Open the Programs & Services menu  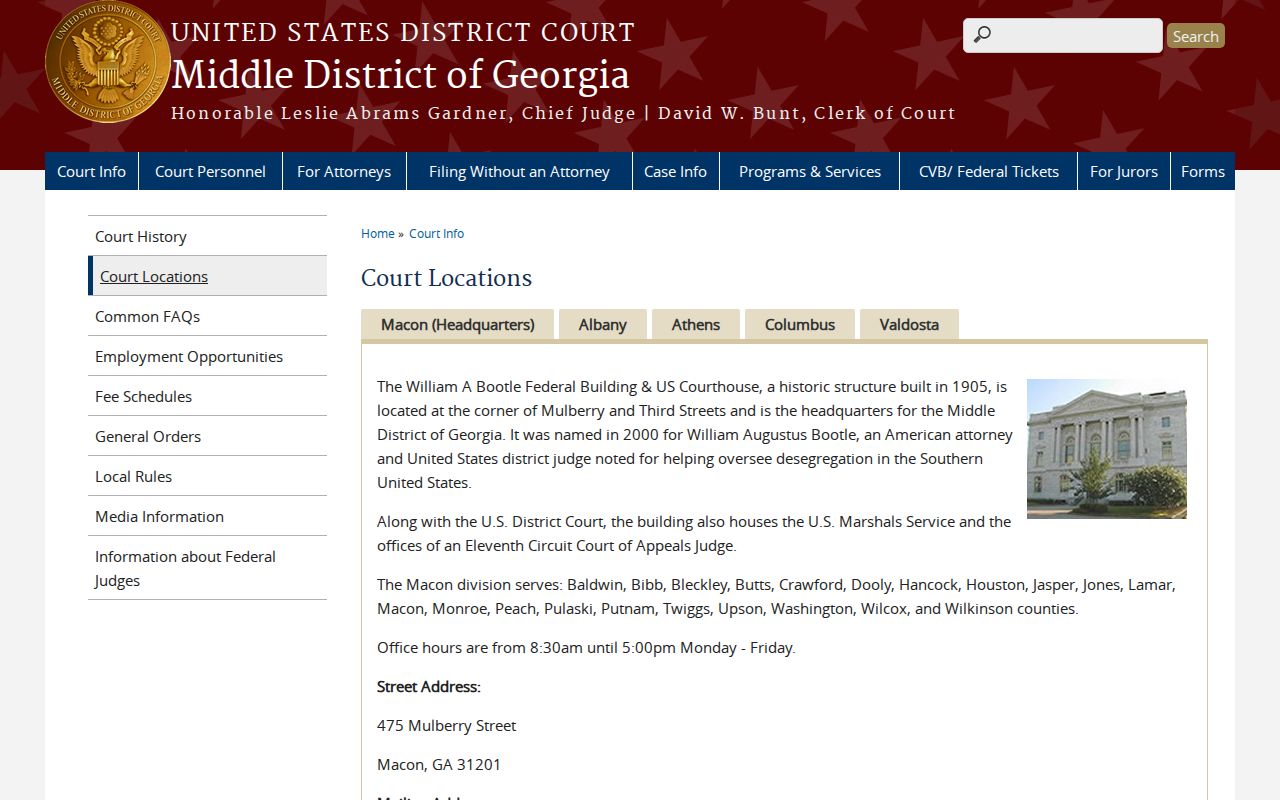click(x=810, y=171)
